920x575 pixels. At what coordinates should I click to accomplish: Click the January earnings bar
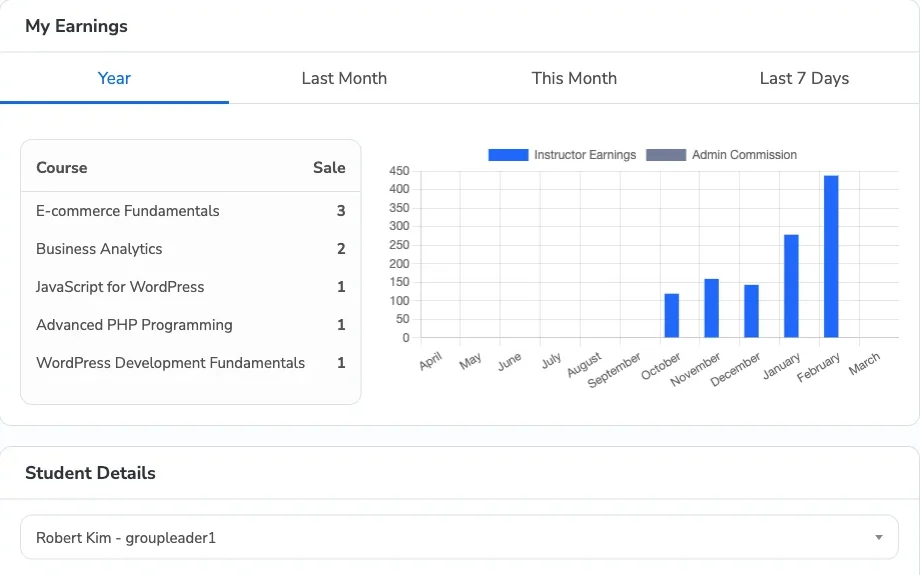791,286
